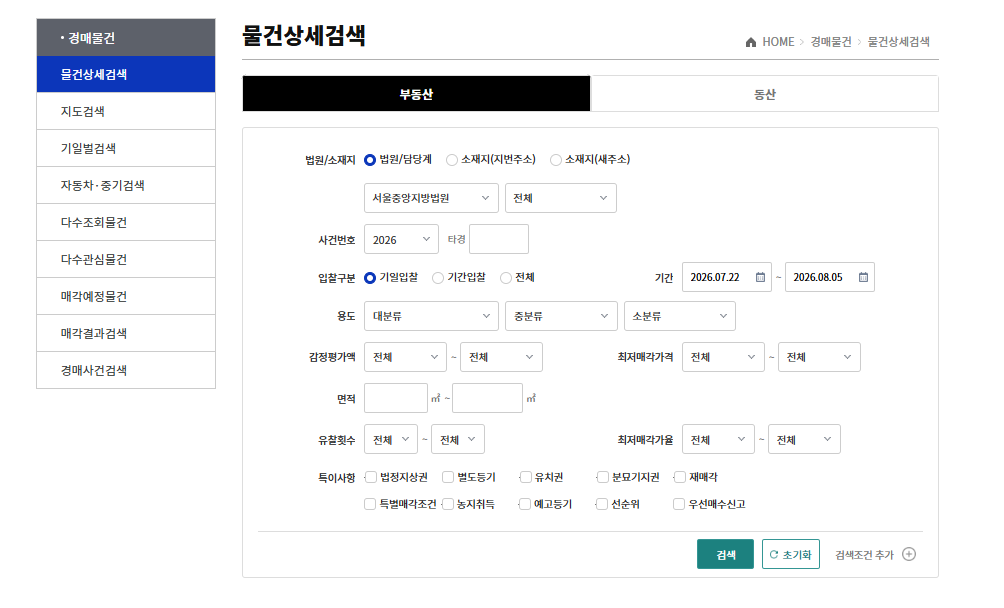Open 물건상세검색 in the sidebar menu
This screenshot has width=1004, height=608.
126,74
